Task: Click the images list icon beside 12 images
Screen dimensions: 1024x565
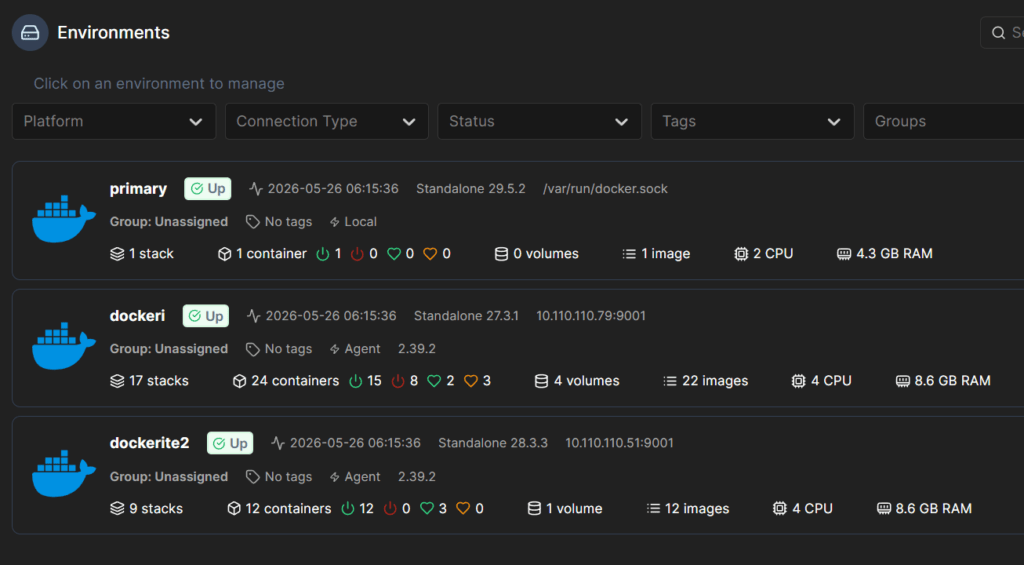Action: (653, 509)
